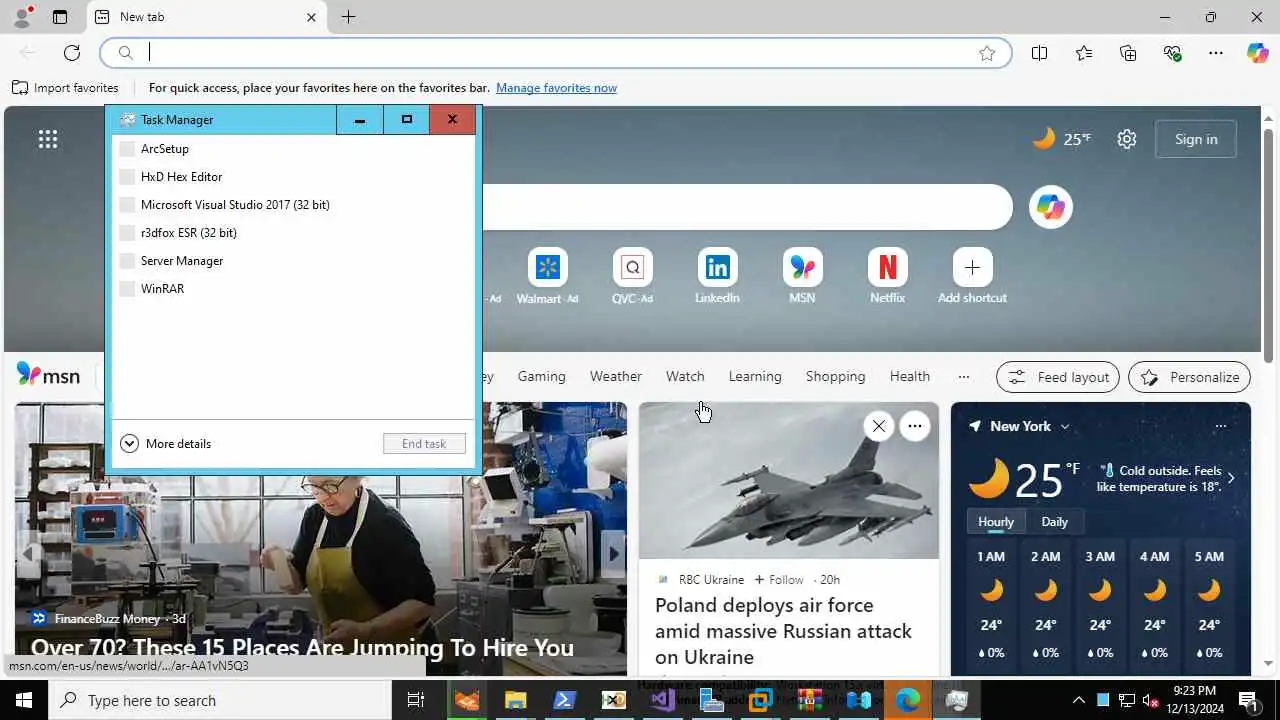Switch to Shopping feed tab
1280x720 pixels.
[835, 376]
